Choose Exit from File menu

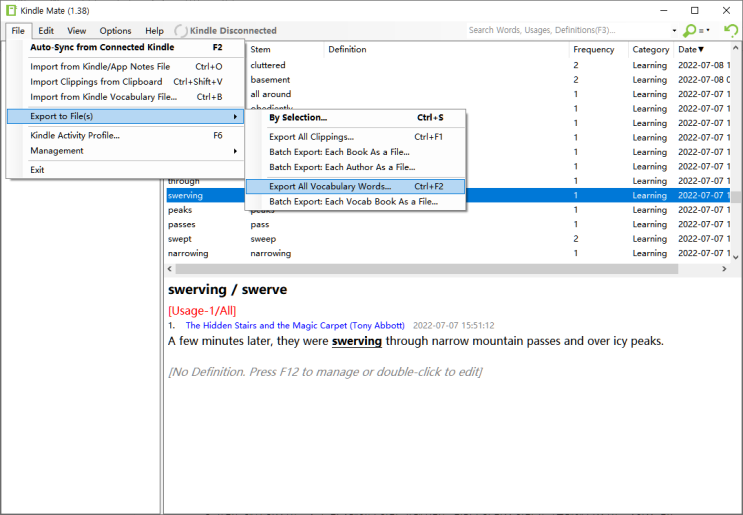[126, 170]
